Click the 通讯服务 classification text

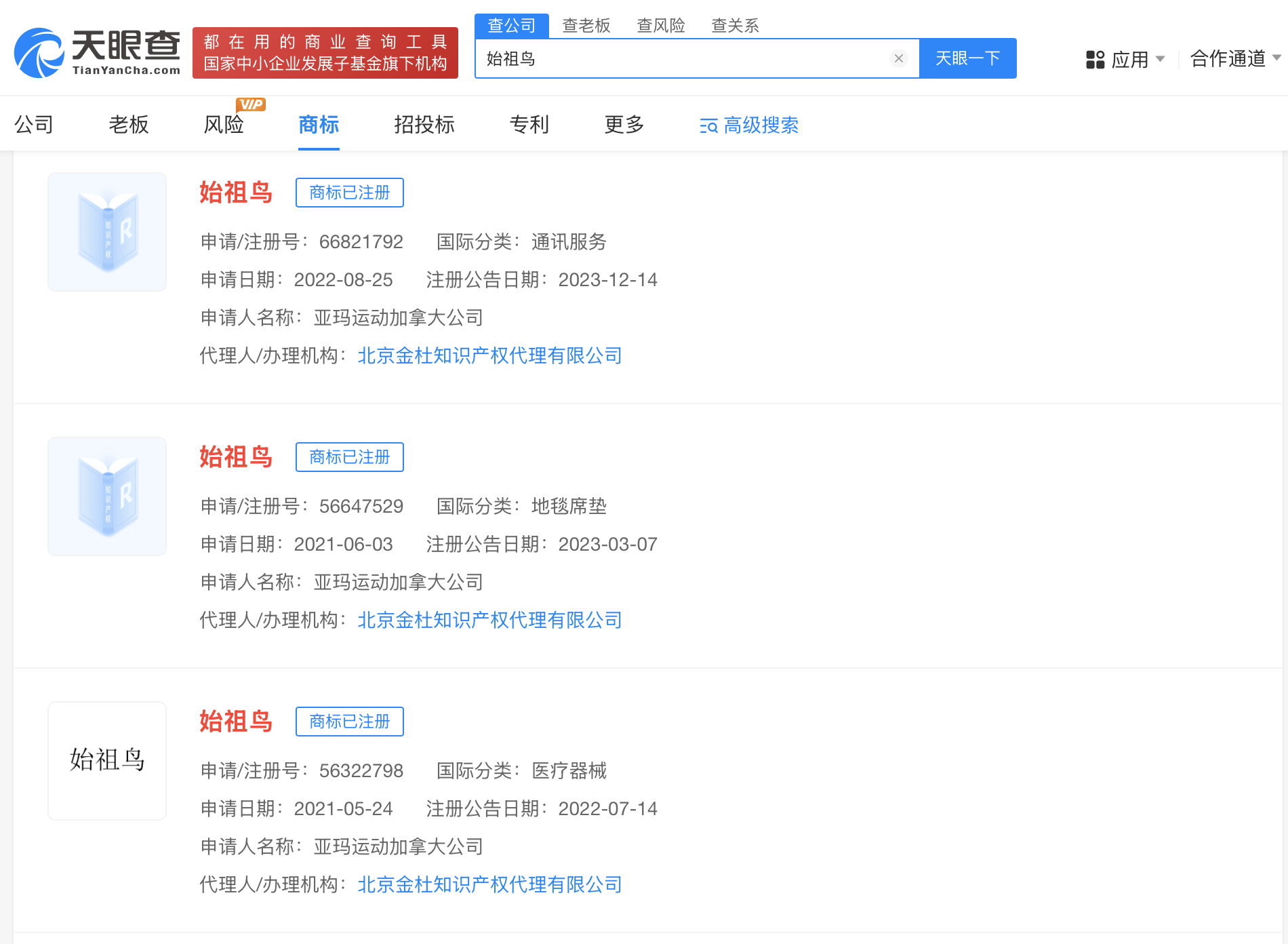tap(569, 242)
